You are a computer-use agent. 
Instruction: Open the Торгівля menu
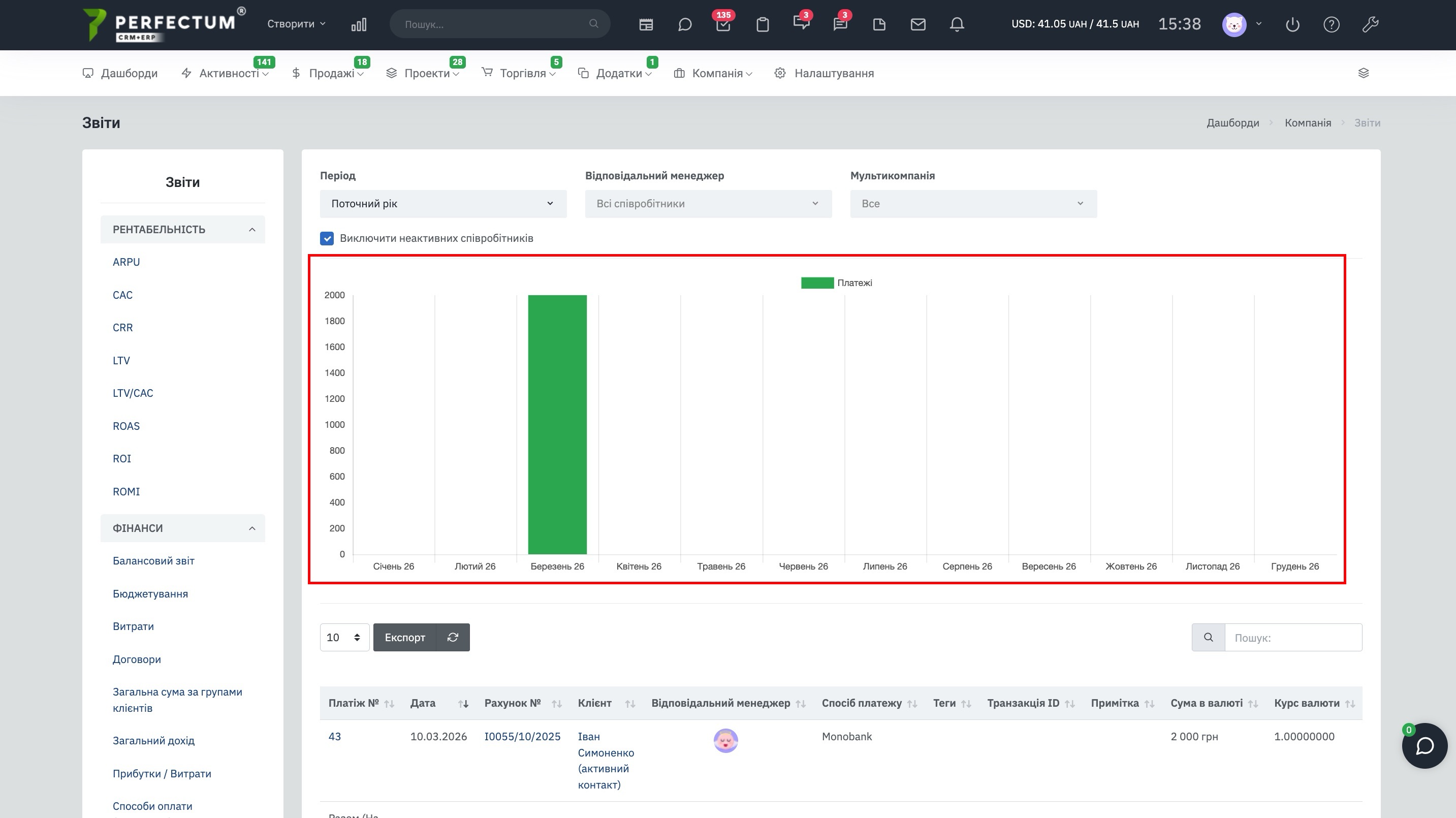(522, 74)
